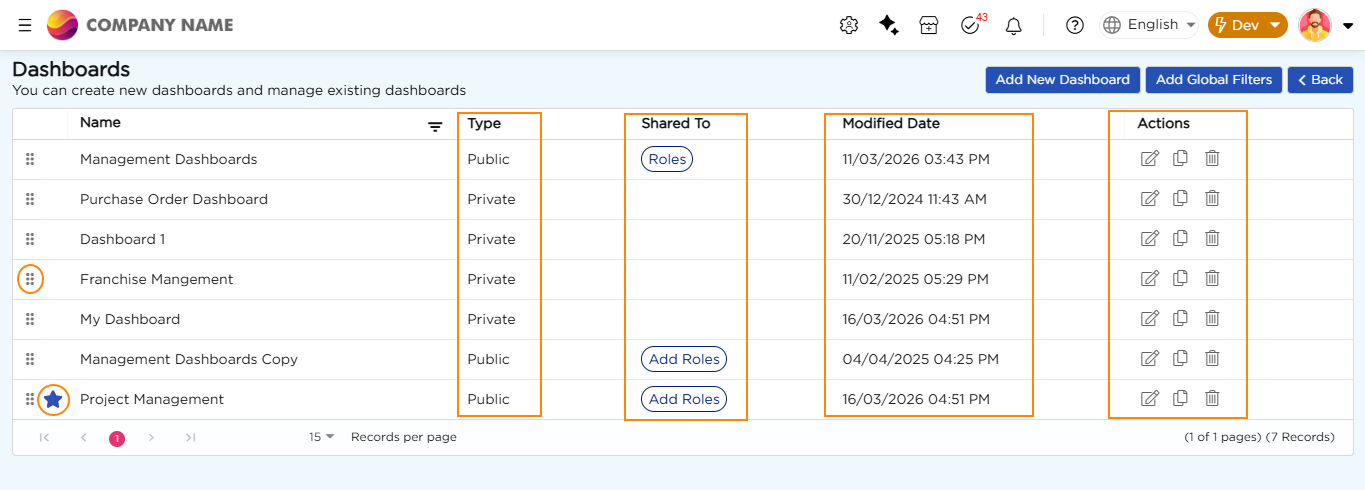Open the user profile avatar menu
The width and height of the screenshot is (1365, 490).
(1325, 25)
